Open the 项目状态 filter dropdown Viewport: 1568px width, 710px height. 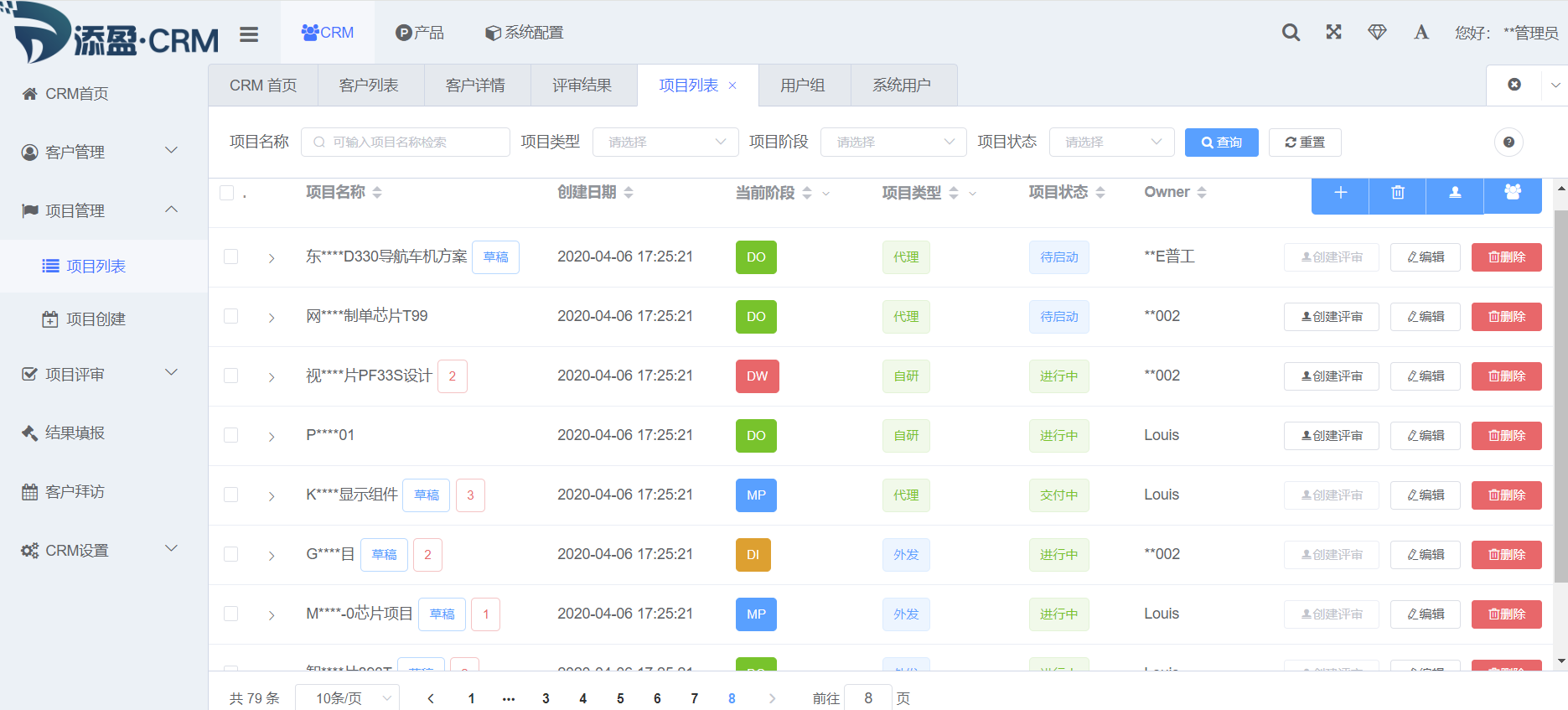click(x=1111, y=143)
